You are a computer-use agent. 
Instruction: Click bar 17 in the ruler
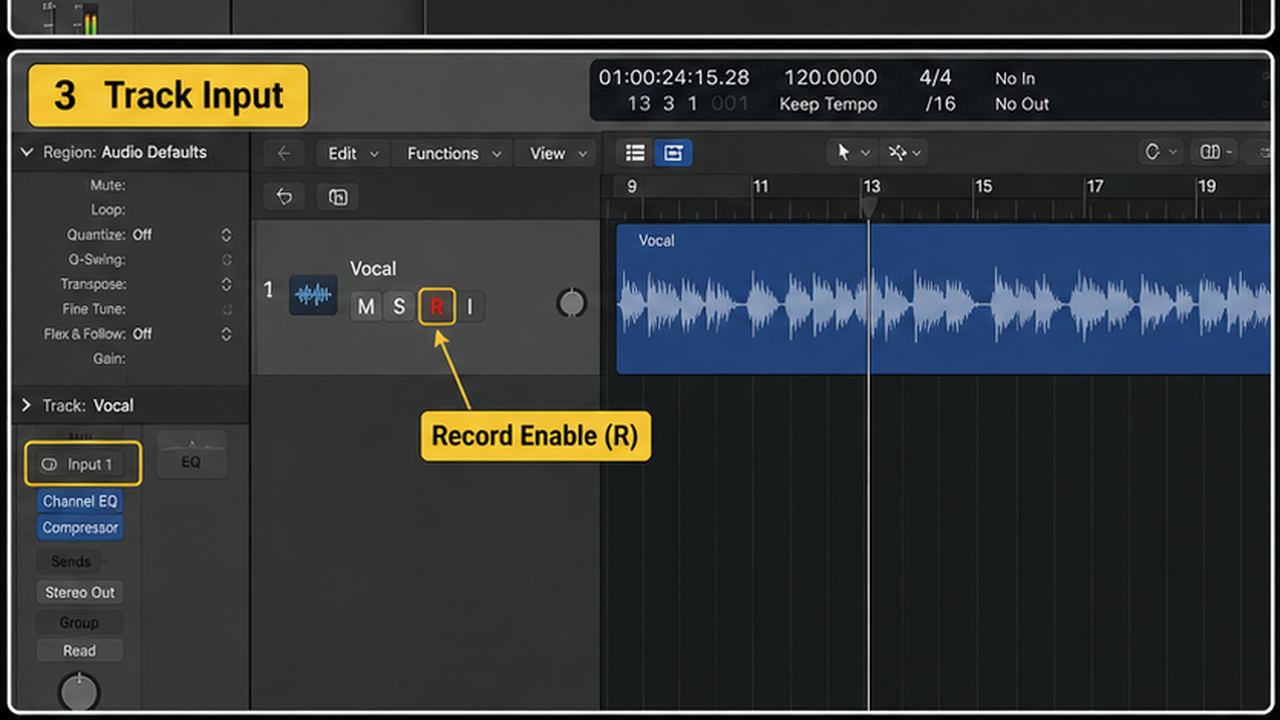[1095, 186]
